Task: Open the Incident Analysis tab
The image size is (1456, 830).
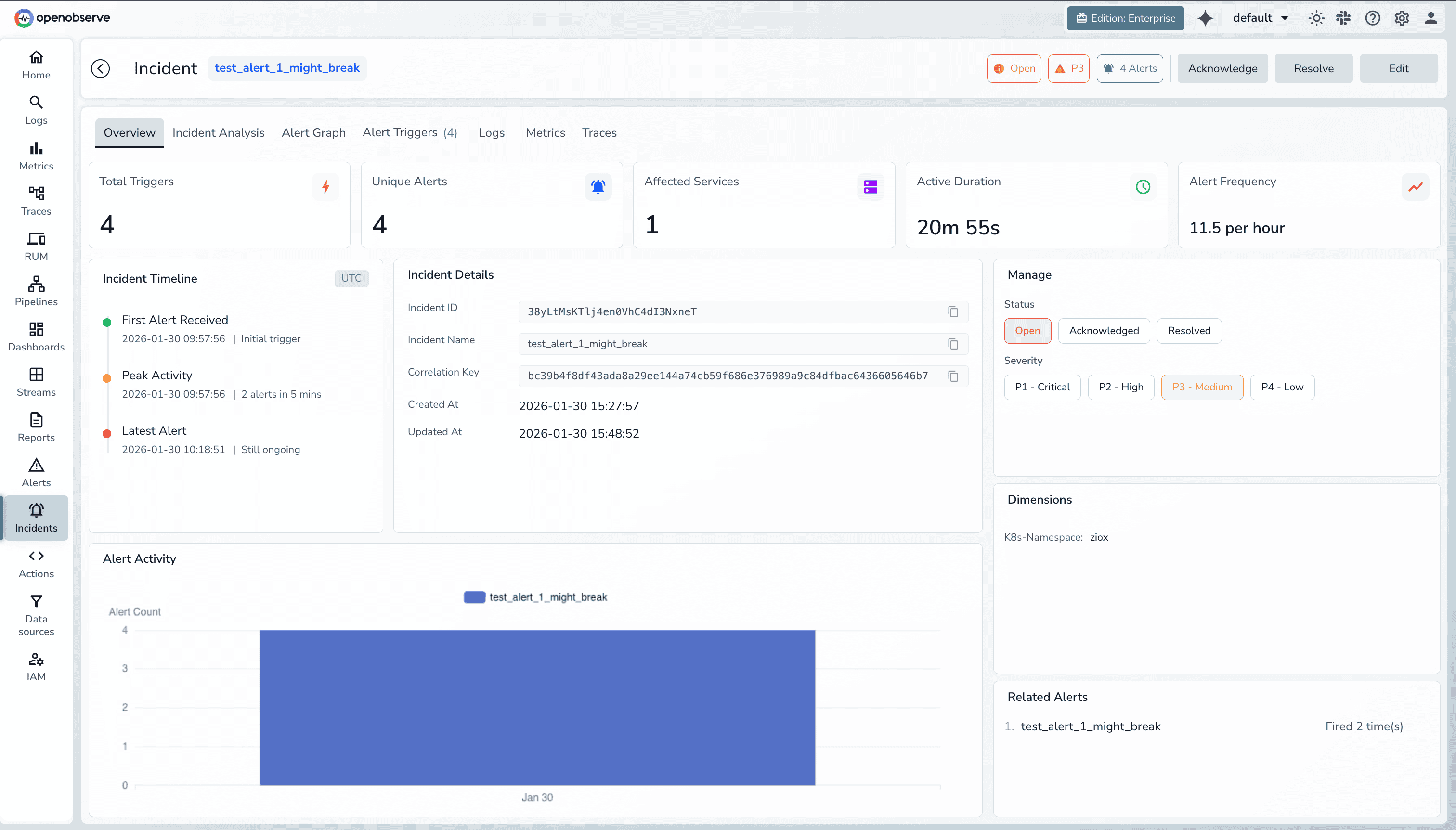Action: point(218,132)
